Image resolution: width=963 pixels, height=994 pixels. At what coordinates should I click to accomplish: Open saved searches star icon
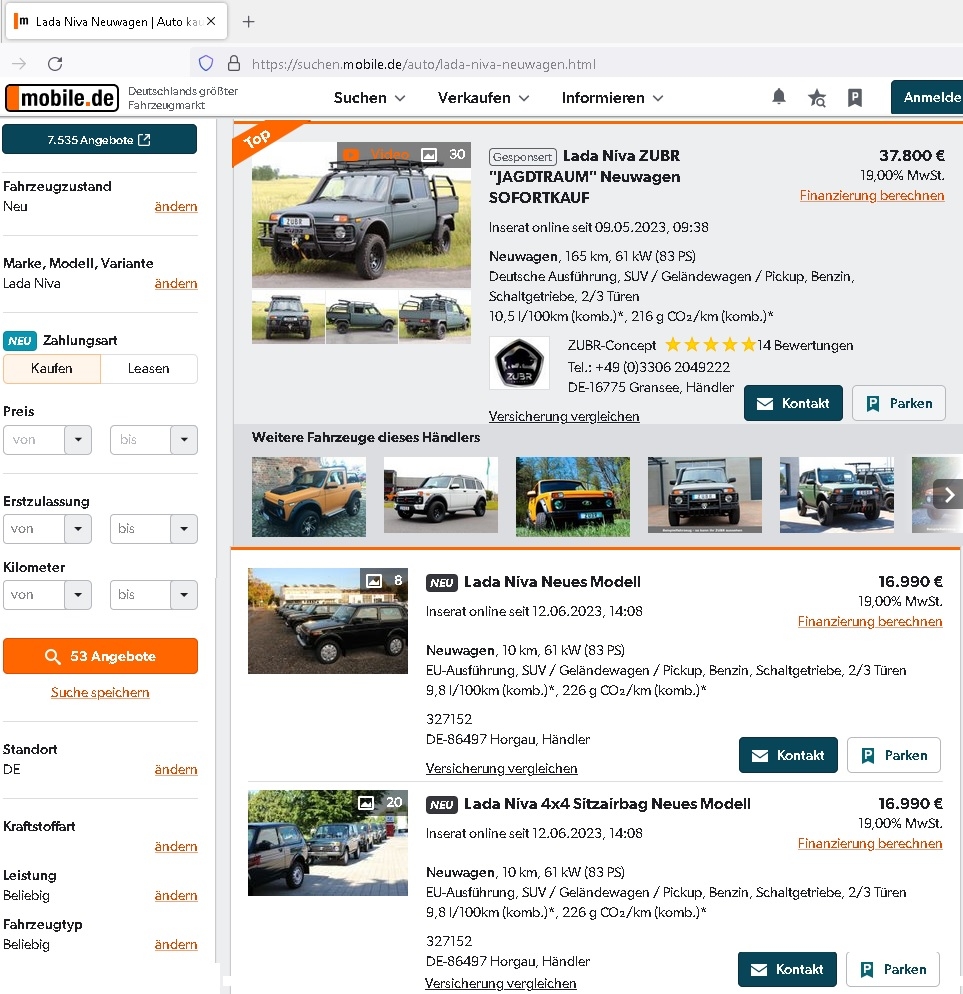click(817, 98)
